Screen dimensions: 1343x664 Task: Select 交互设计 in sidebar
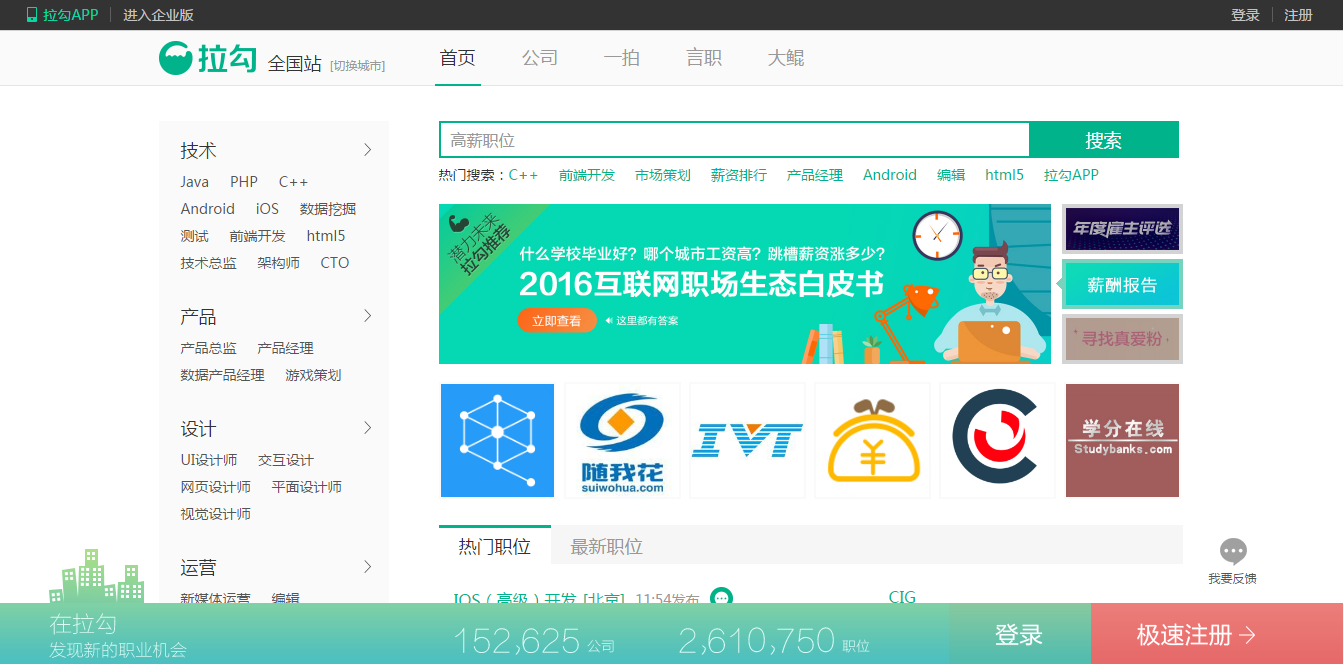(x=286, y=460)
